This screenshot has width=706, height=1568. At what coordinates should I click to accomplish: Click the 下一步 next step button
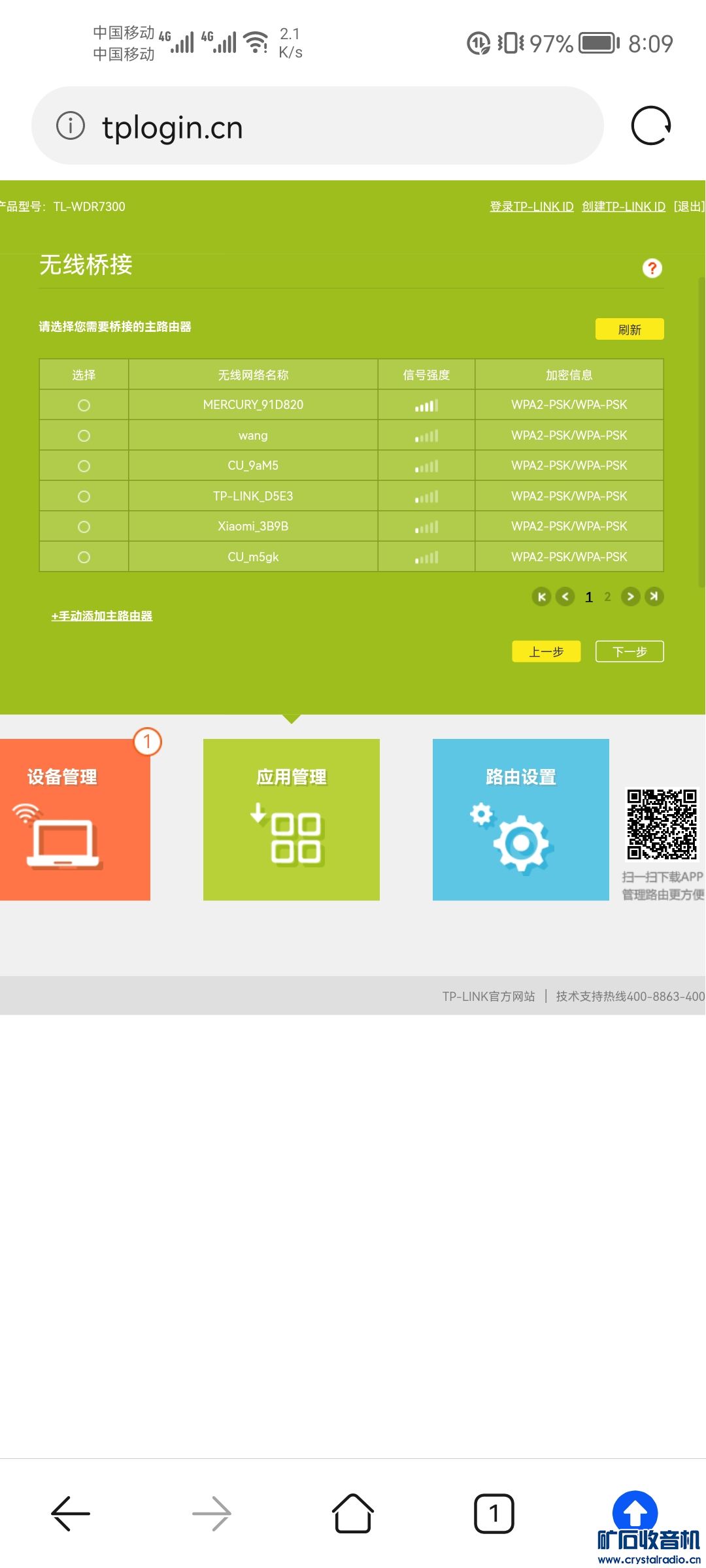coord(630,651)
